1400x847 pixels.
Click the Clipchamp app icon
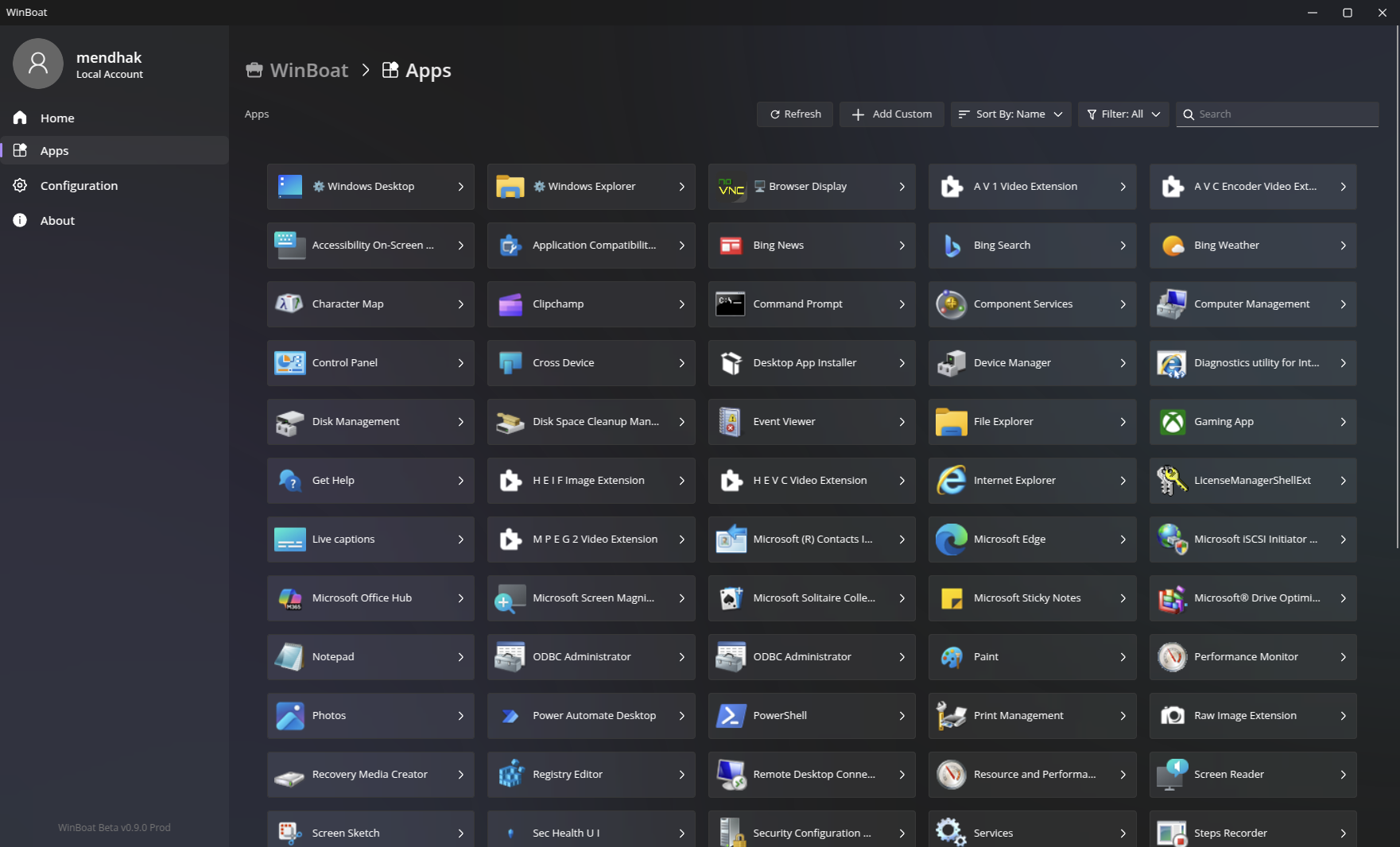(x=510, y=304)
